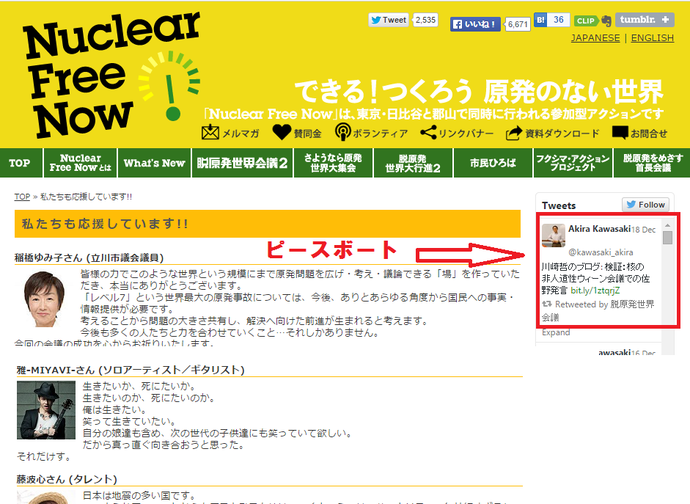Share the page via tumblr button
The width and height of the screenshot is (690, 504).
click(644, 20)
